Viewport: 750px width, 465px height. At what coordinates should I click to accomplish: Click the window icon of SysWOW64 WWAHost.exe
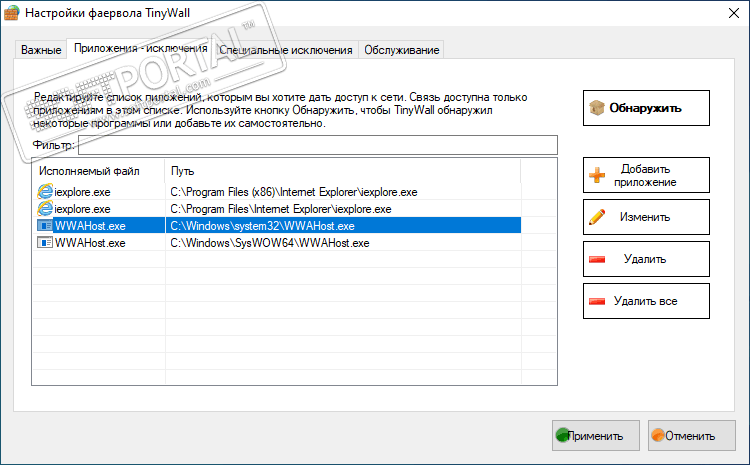coord(45,243)
